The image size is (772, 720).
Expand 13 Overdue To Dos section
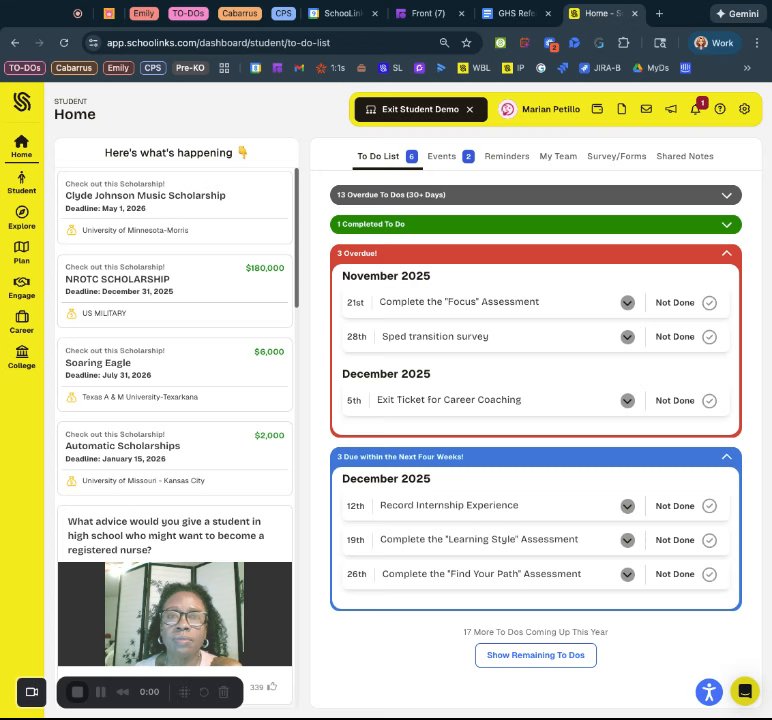click(x=536, y=195)
